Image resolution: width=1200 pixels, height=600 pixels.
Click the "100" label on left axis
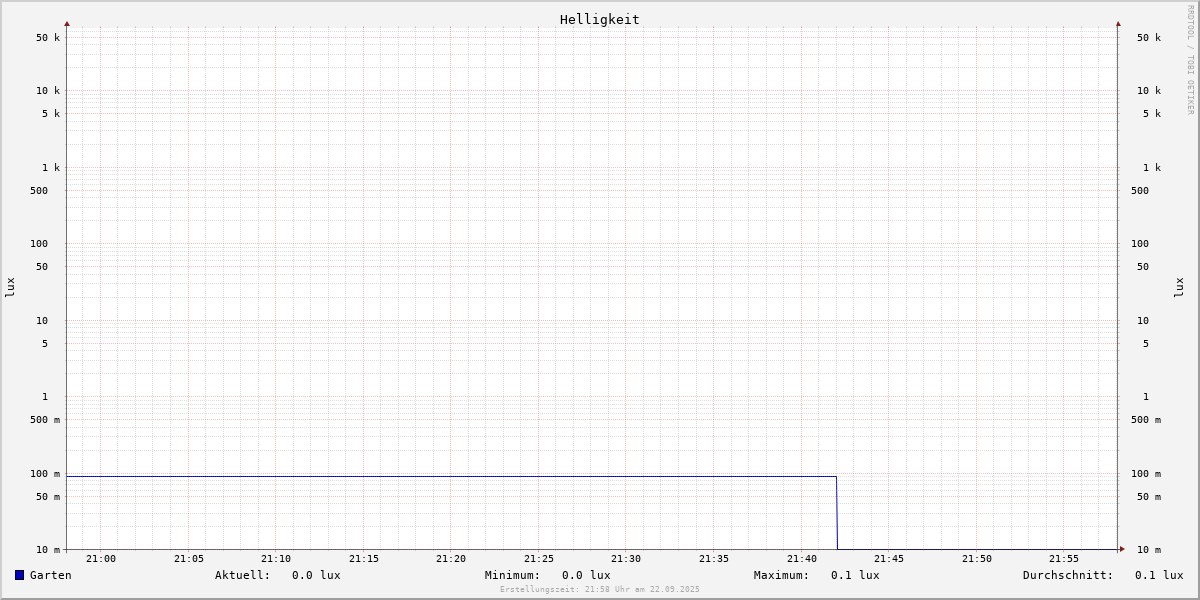coord(39,244)
